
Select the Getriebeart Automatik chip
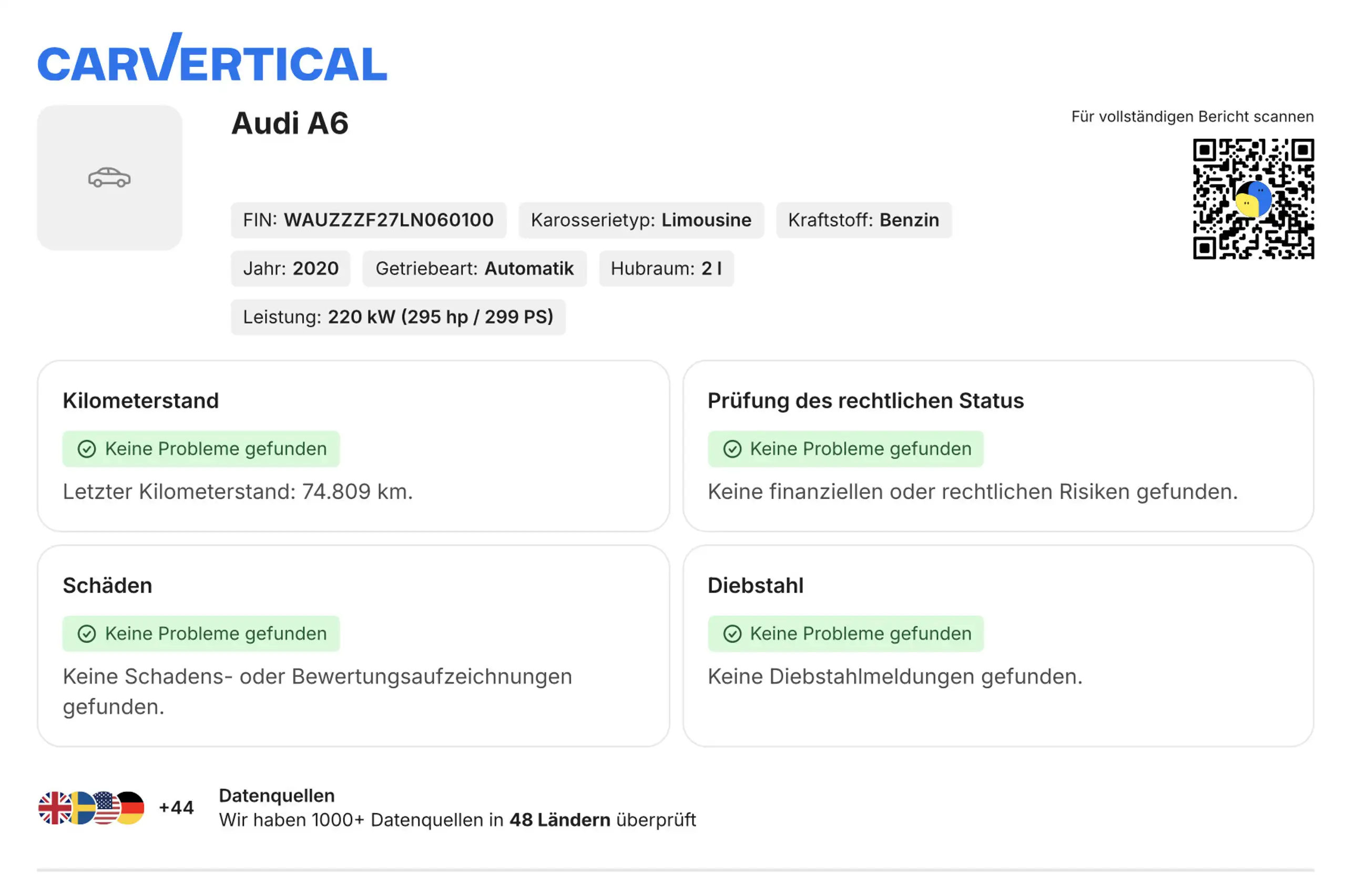(474, 269)
